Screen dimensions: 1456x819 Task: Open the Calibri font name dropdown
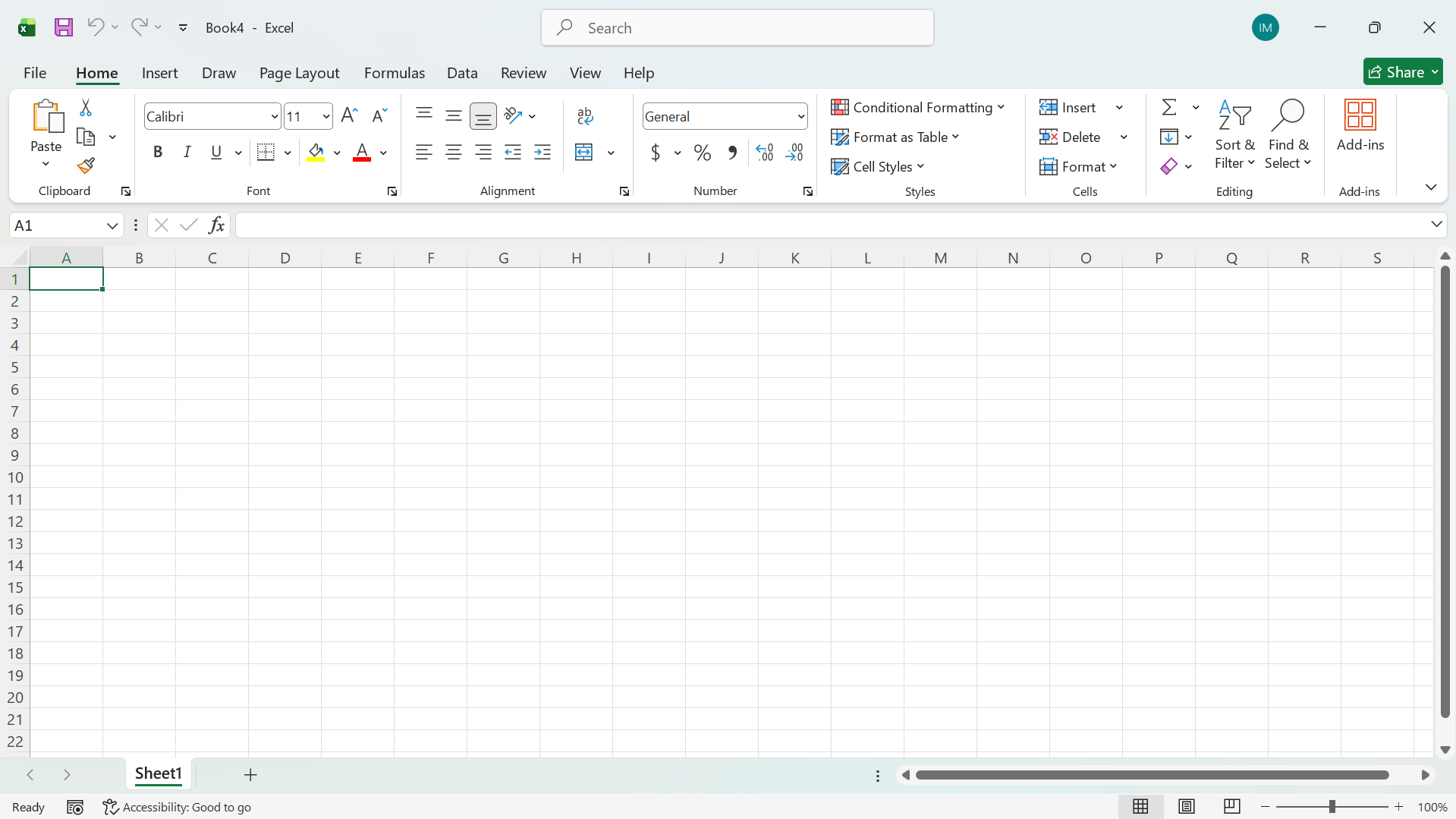click(x=275, y=116)
